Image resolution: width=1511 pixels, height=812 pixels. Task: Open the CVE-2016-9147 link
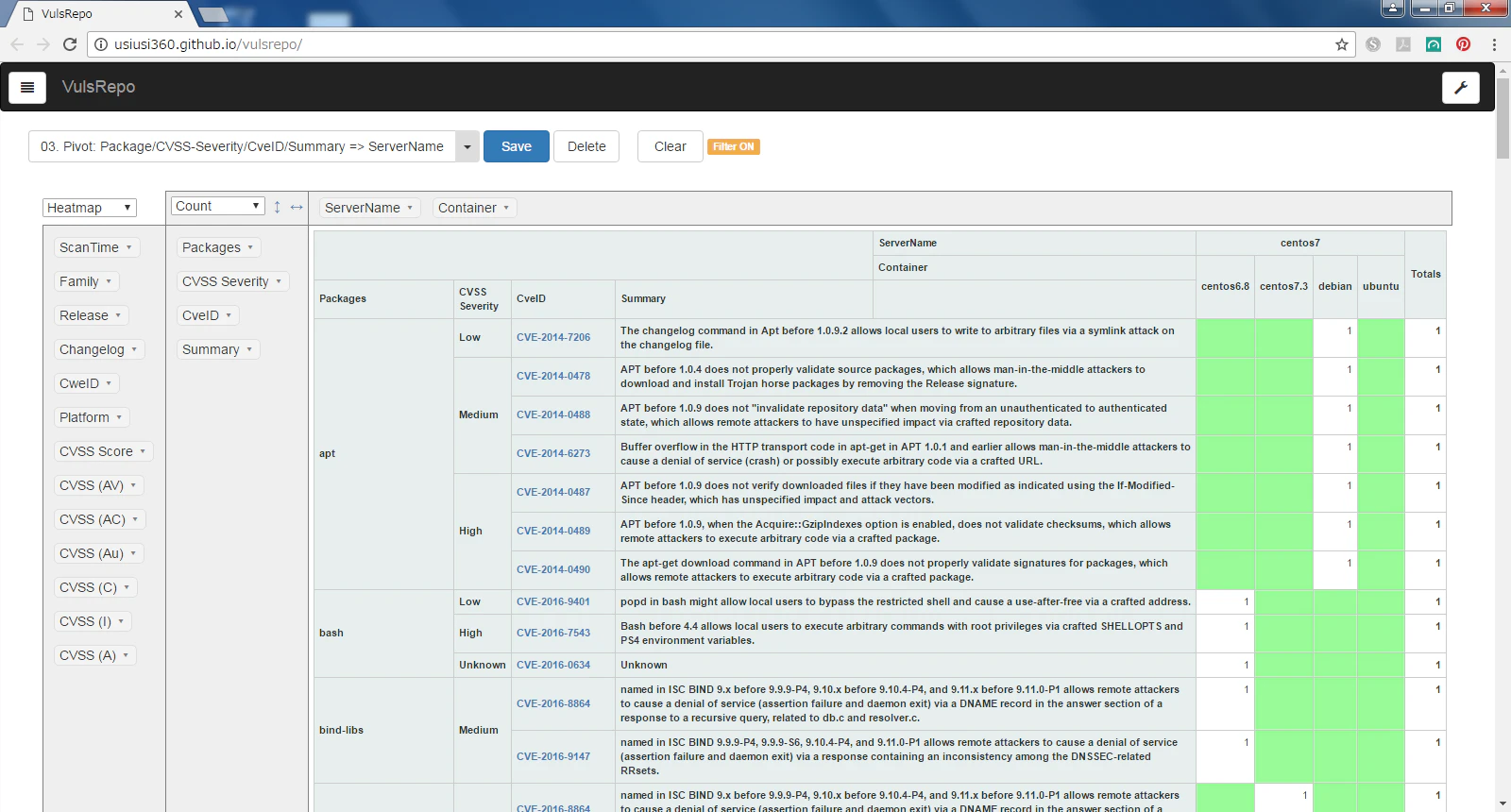coord(553,756)
